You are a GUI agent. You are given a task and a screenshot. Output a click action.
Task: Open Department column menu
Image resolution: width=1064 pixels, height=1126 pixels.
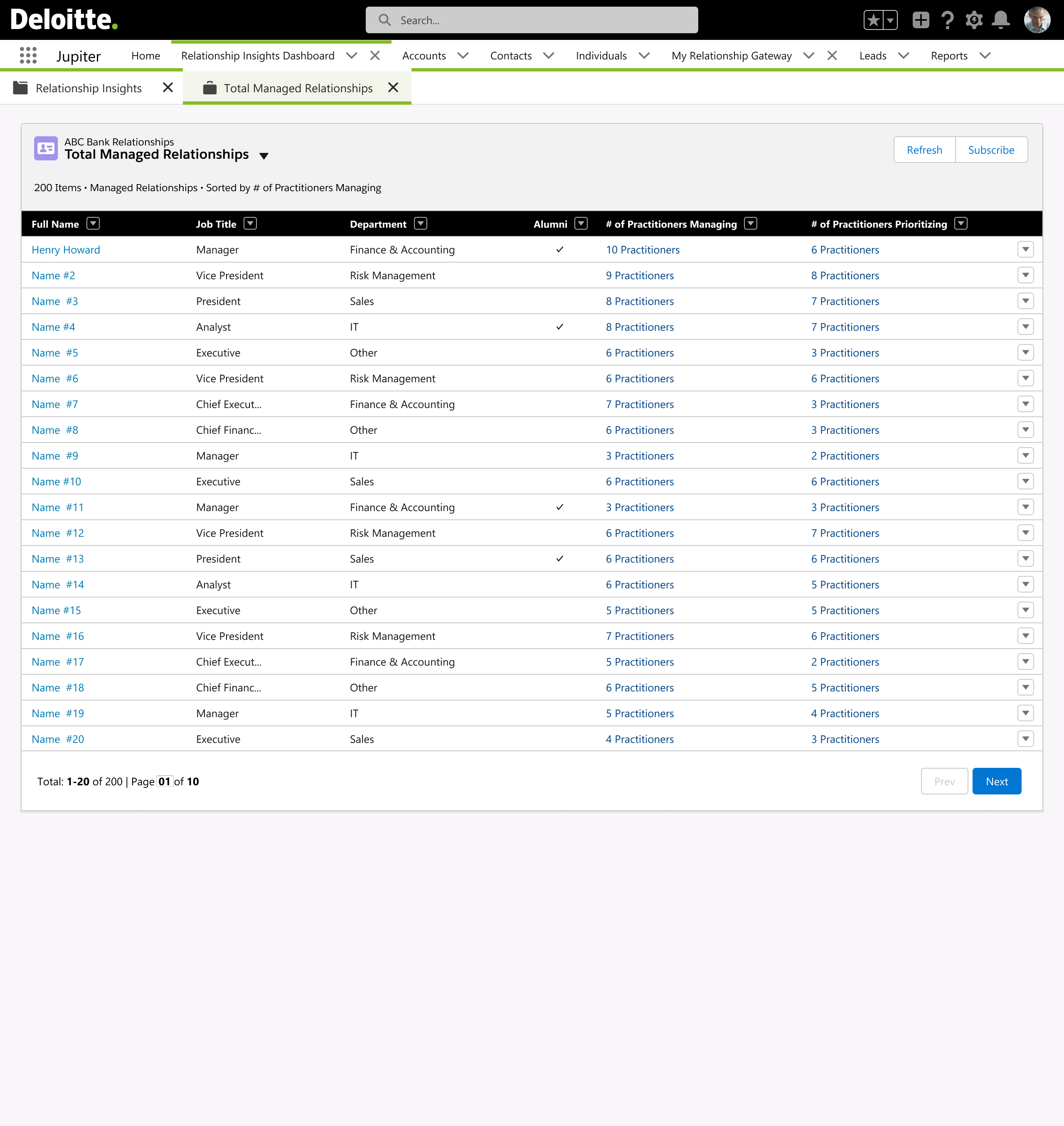[420, 224]
